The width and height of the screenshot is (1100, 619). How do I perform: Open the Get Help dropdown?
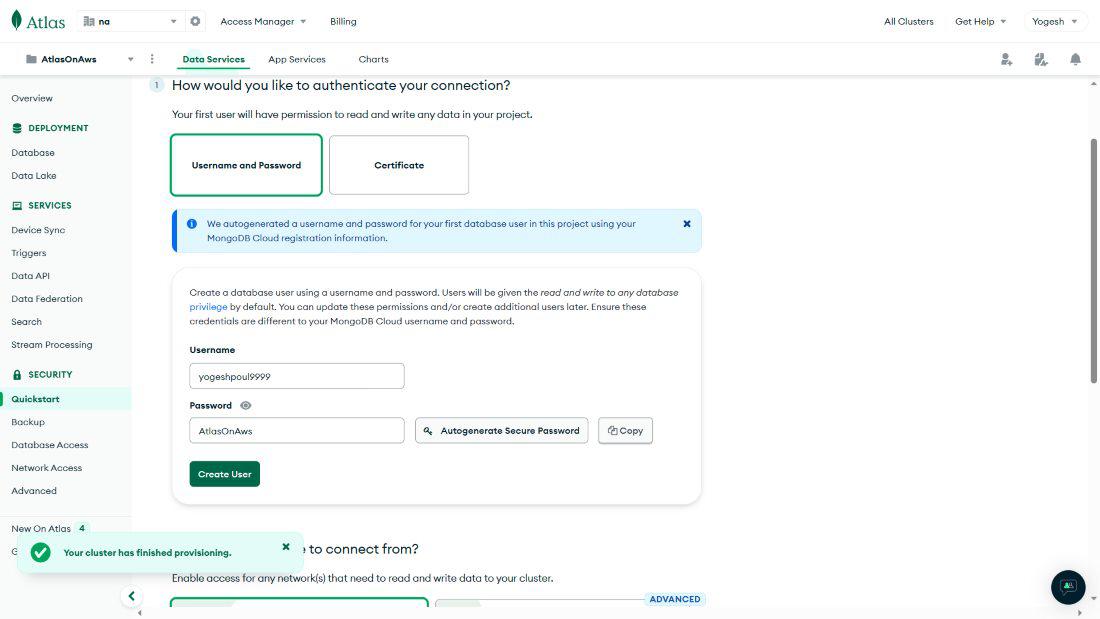click(x=980, y=21)
